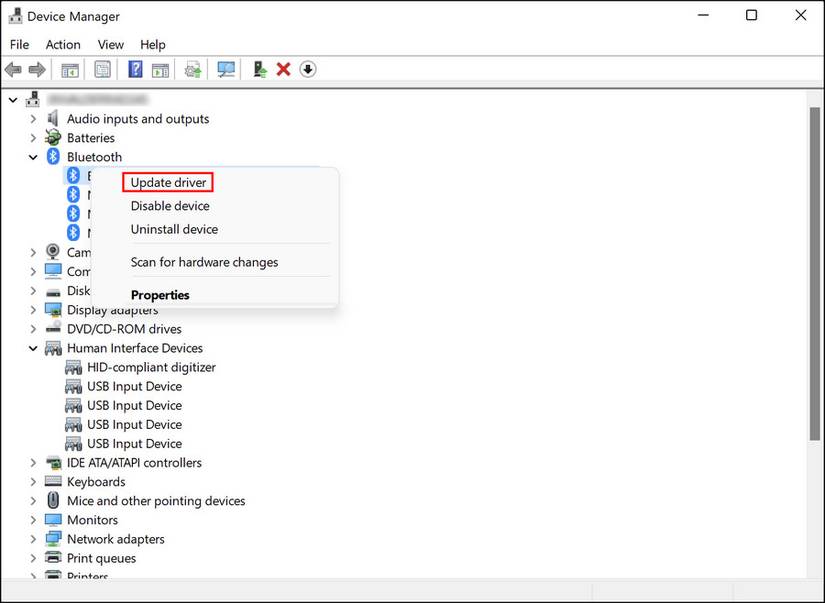This screenshot has height=603, width=825.
Task: Collapse the Bluetooth category
Action: pyautogui.click(x=33, y=157)
